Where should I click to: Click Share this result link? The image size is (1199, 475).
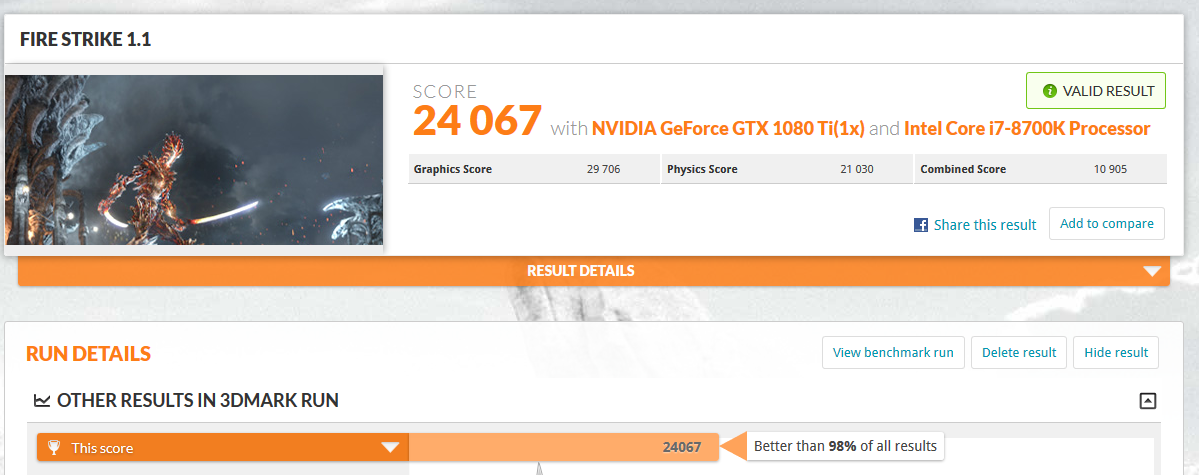pyautogui.click(x=985, y=225)
